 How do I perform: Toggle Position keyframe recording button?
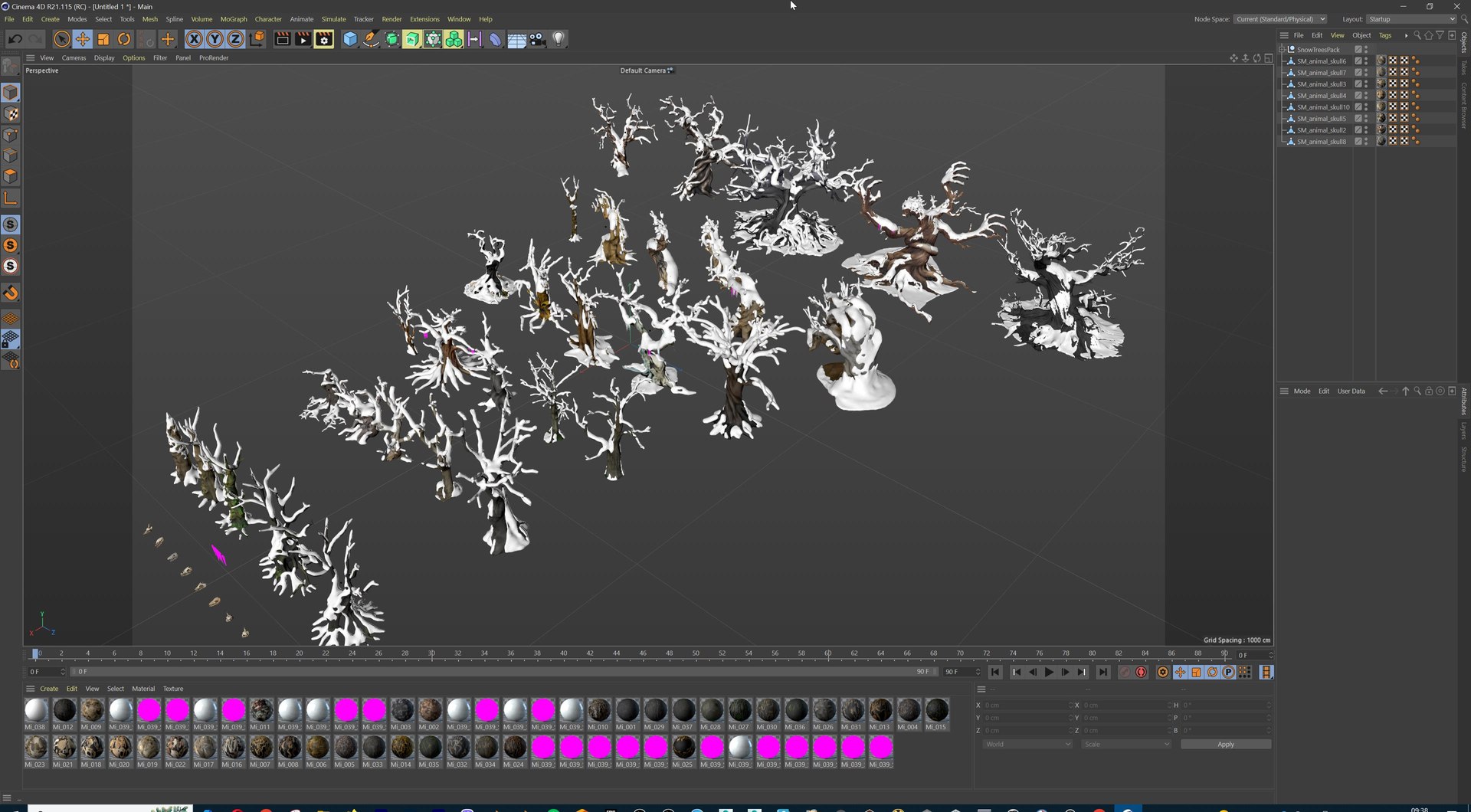tap(1180, 672)
